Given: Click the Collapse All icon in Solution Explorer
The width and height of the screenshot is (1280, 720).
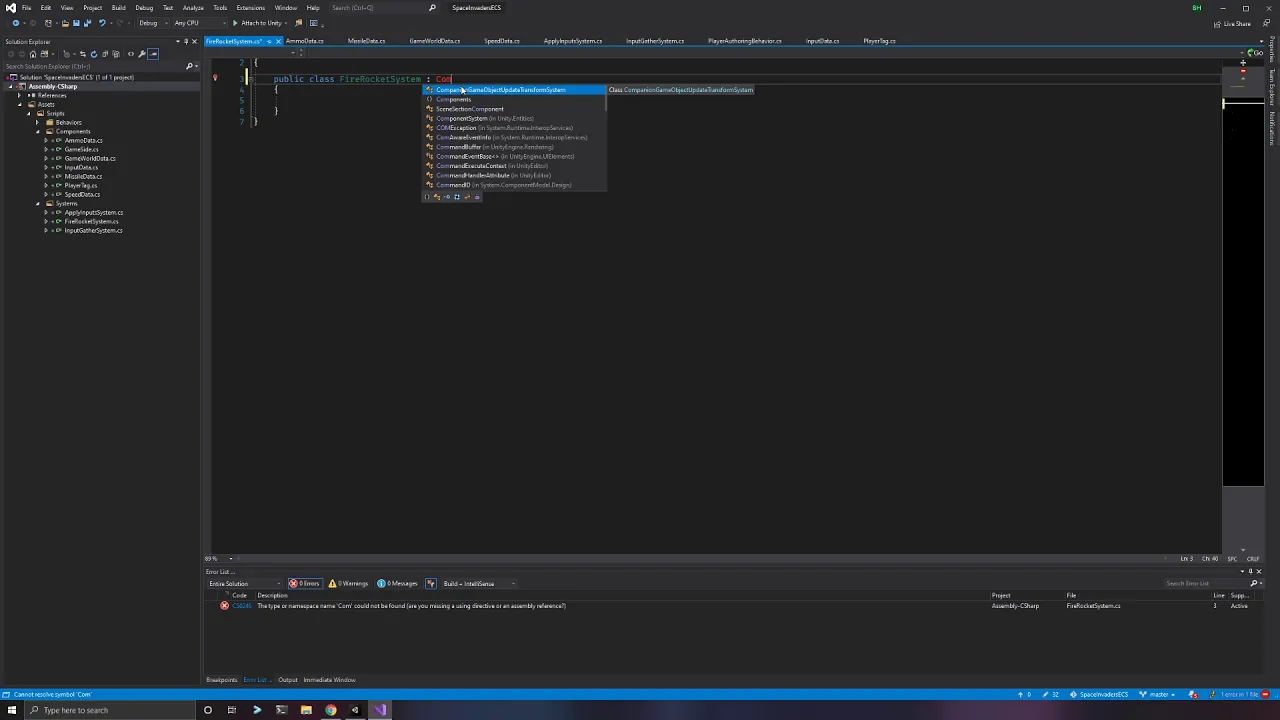Looking at the screenshot, I should pos(105,54).
